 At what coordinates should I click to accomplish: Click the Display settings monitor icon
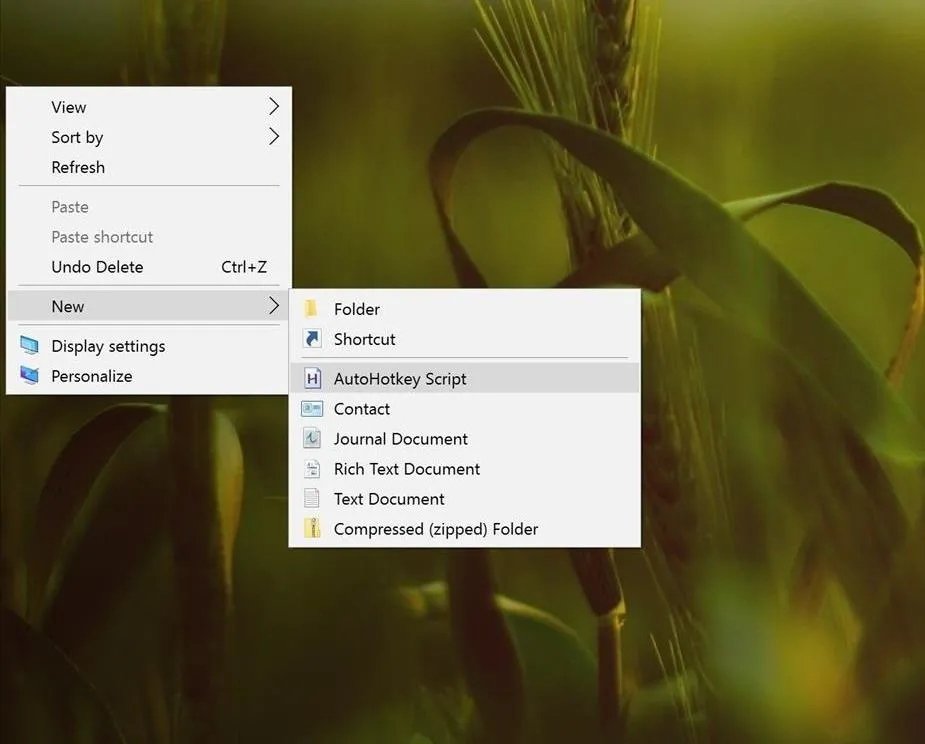pyautogui.click(x=29, y=345)
